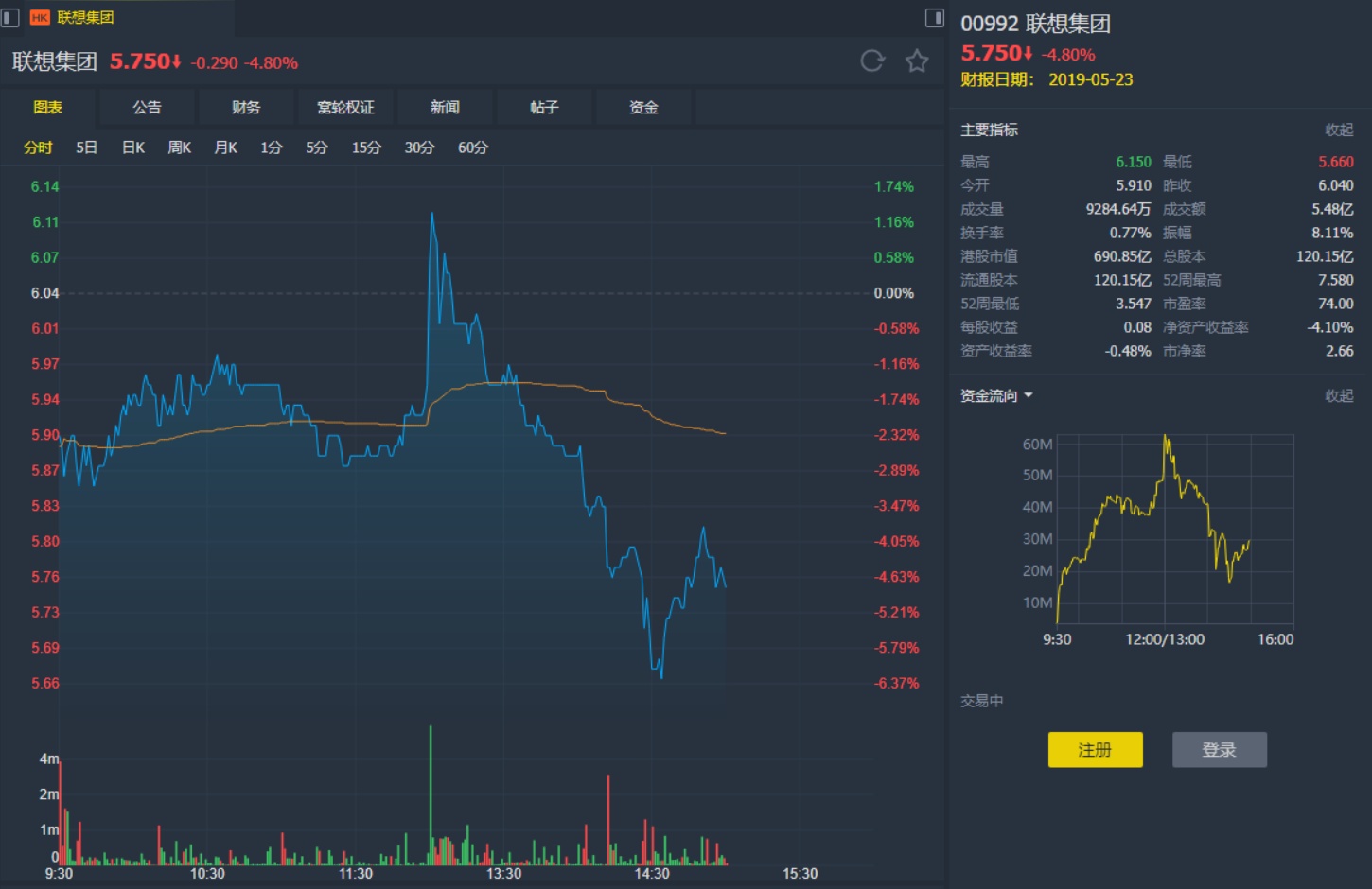This screenshot has height=889, width=1372.
Task: Open the 资金 tab
Action: 643,107
